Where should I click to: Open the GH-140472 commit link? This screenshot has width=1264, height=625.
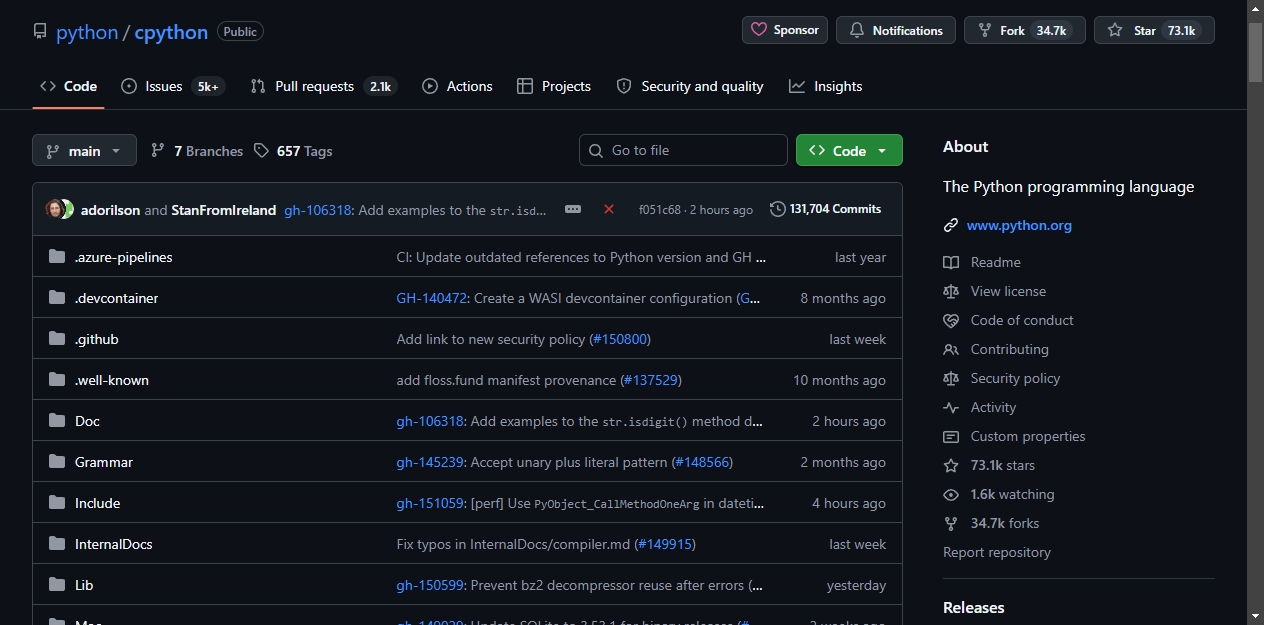click(431, 298)
